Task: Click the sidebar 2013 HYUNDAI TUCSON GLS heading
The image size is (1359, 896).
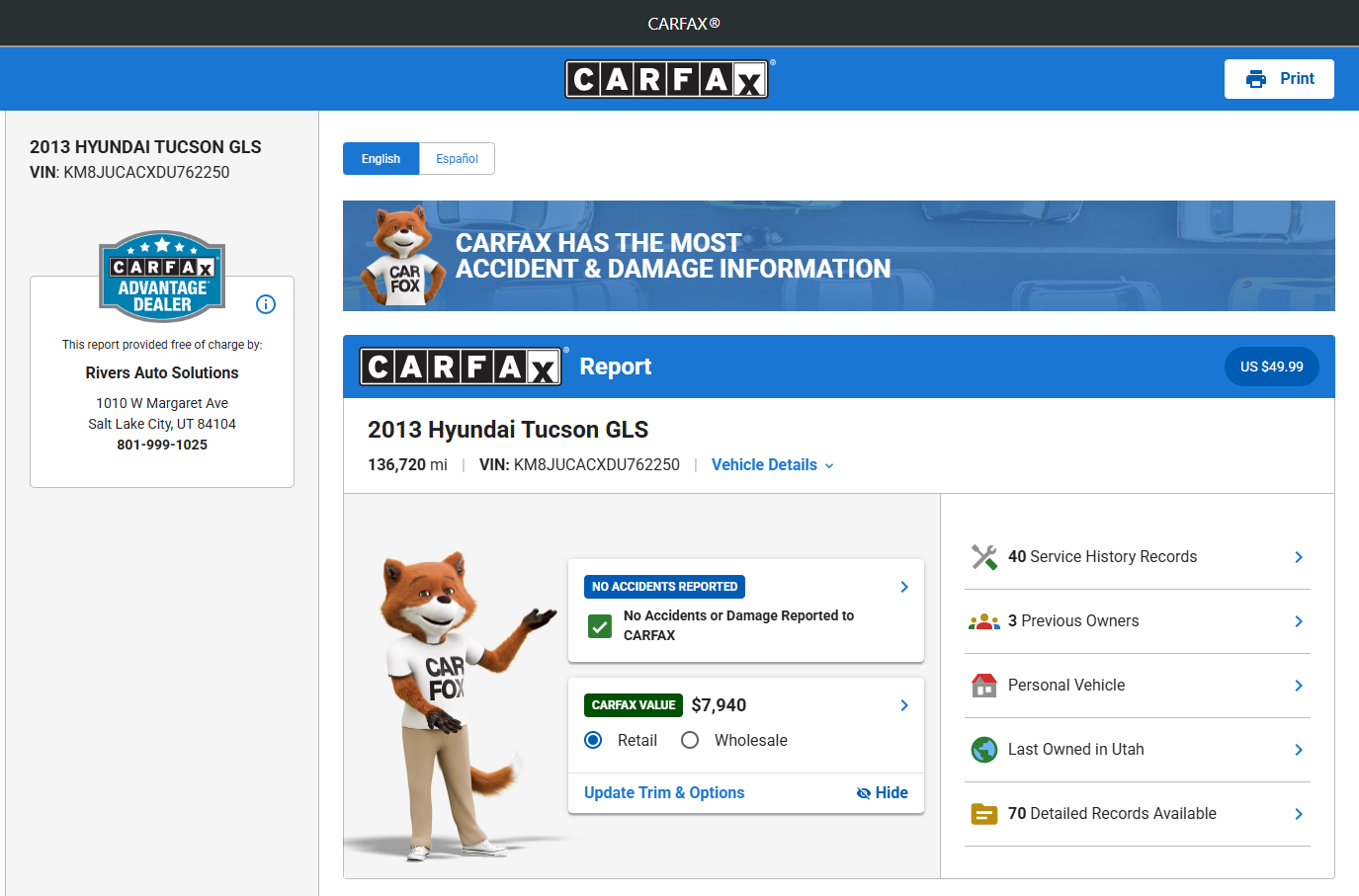Action: pos(145,147)
